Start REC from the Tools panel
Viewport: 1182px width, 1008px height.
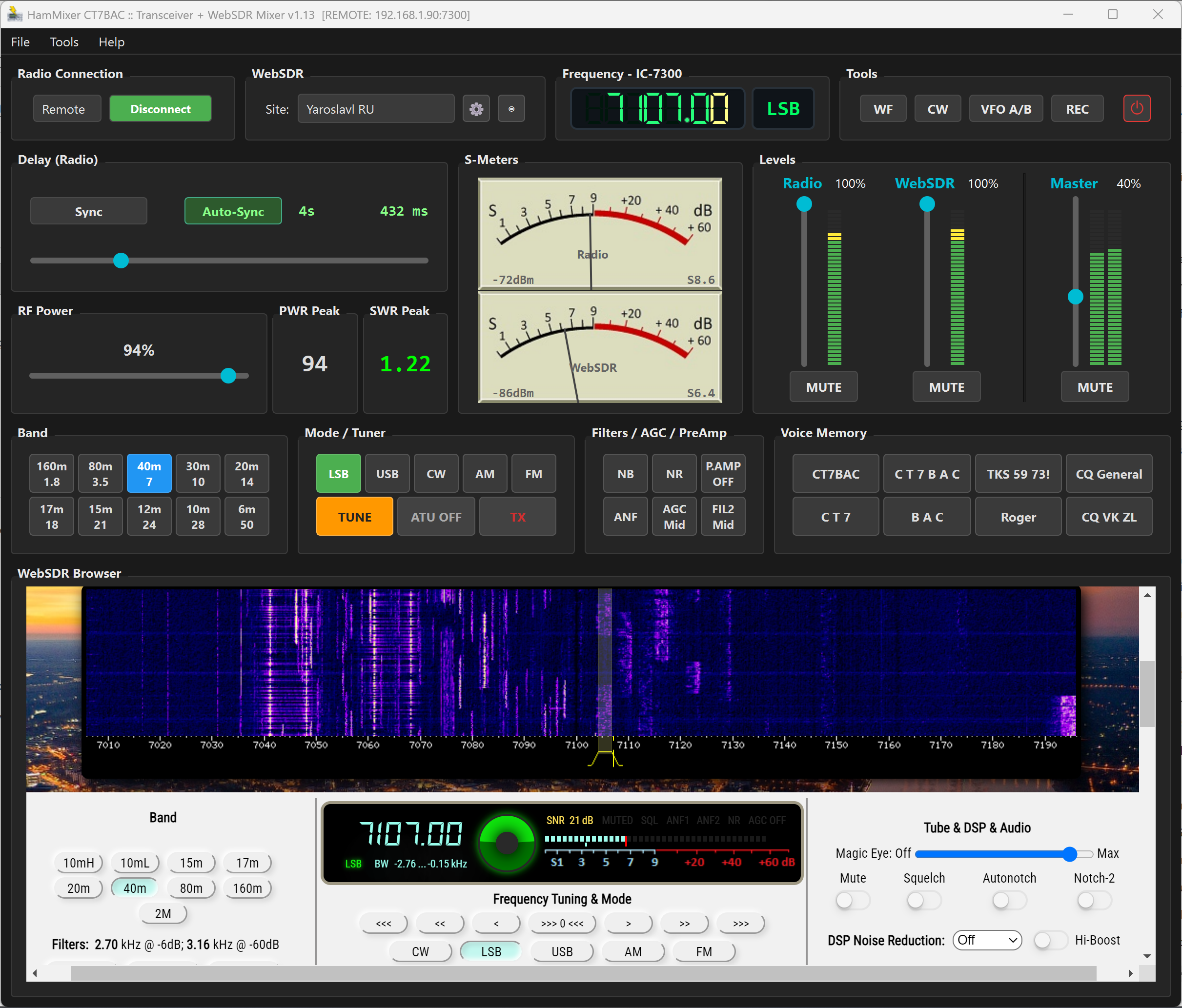click(x=1077, y=108)
